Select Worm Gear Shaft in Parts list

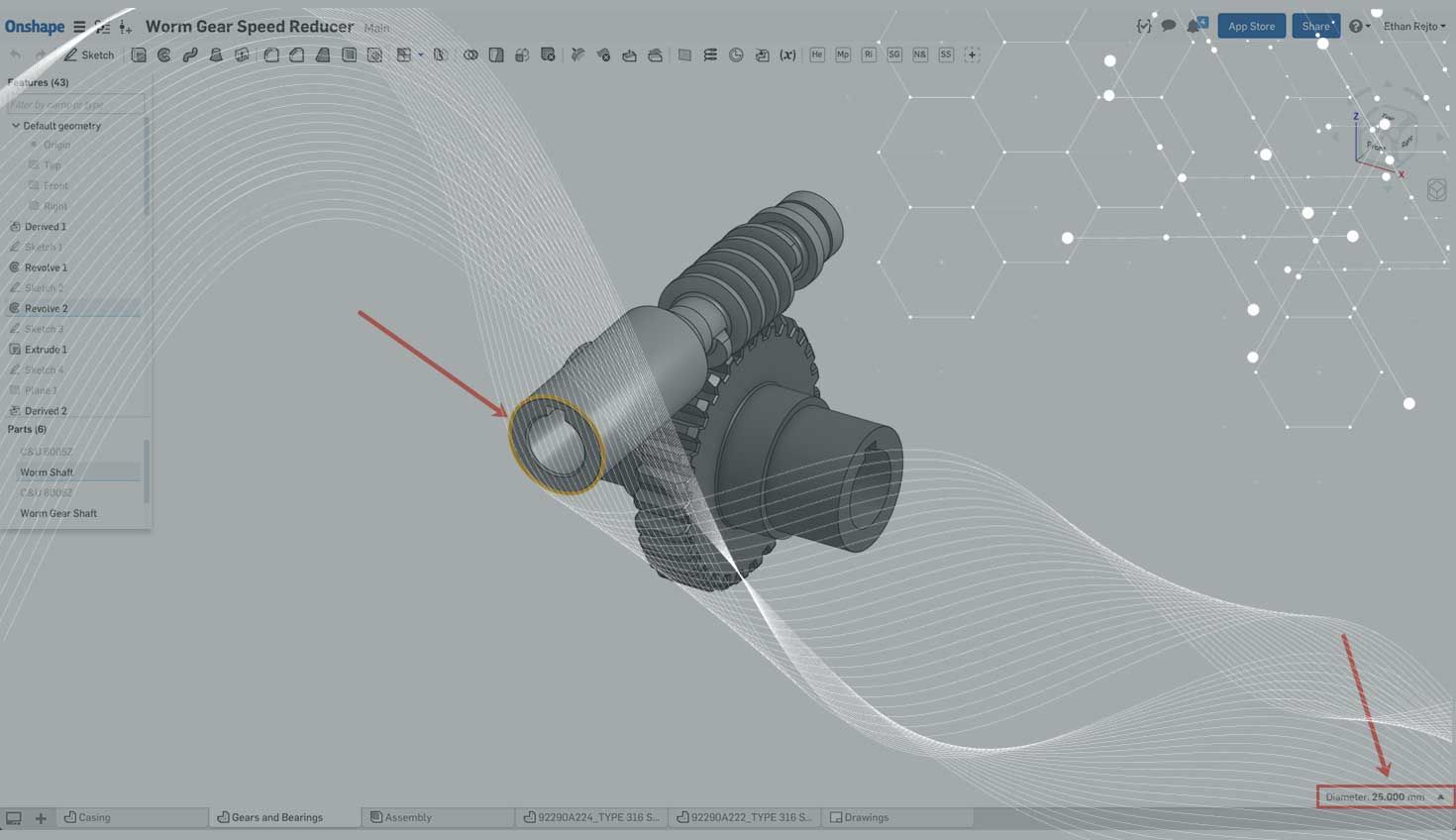(x=58, y=513)
